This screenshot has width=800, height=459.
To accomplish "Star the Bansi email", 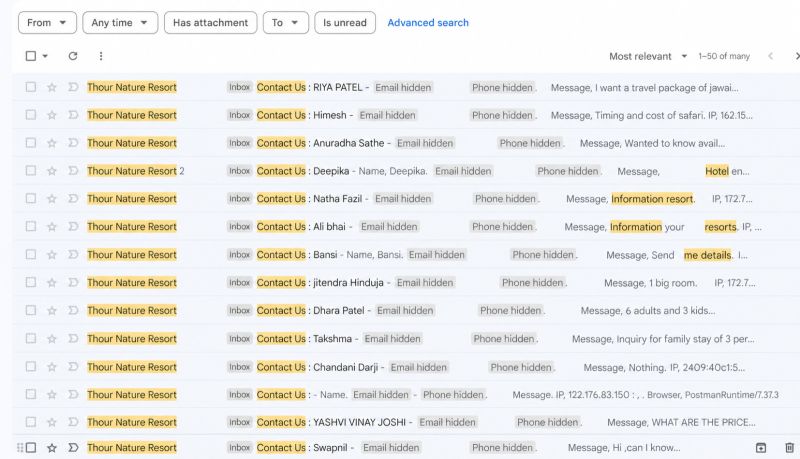I will click(52, 254).
